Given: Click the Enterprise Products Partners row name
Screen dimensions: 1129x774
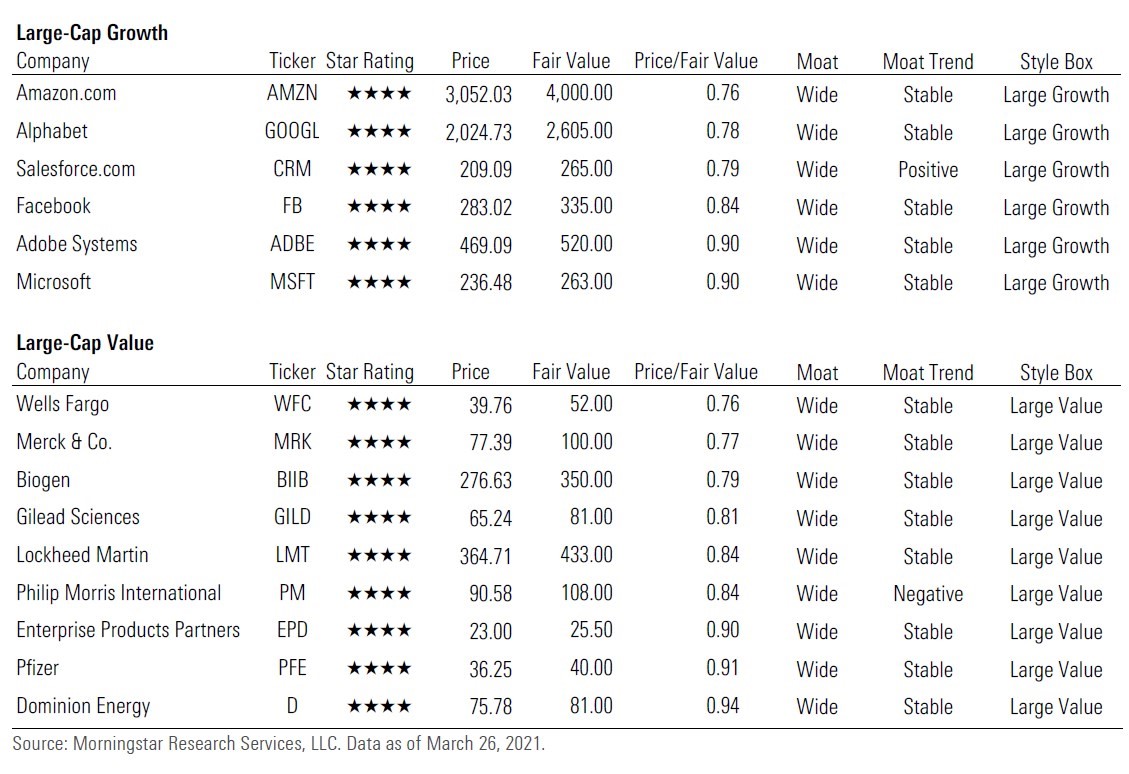Looking at the screenshot, I should pos(128,631).
